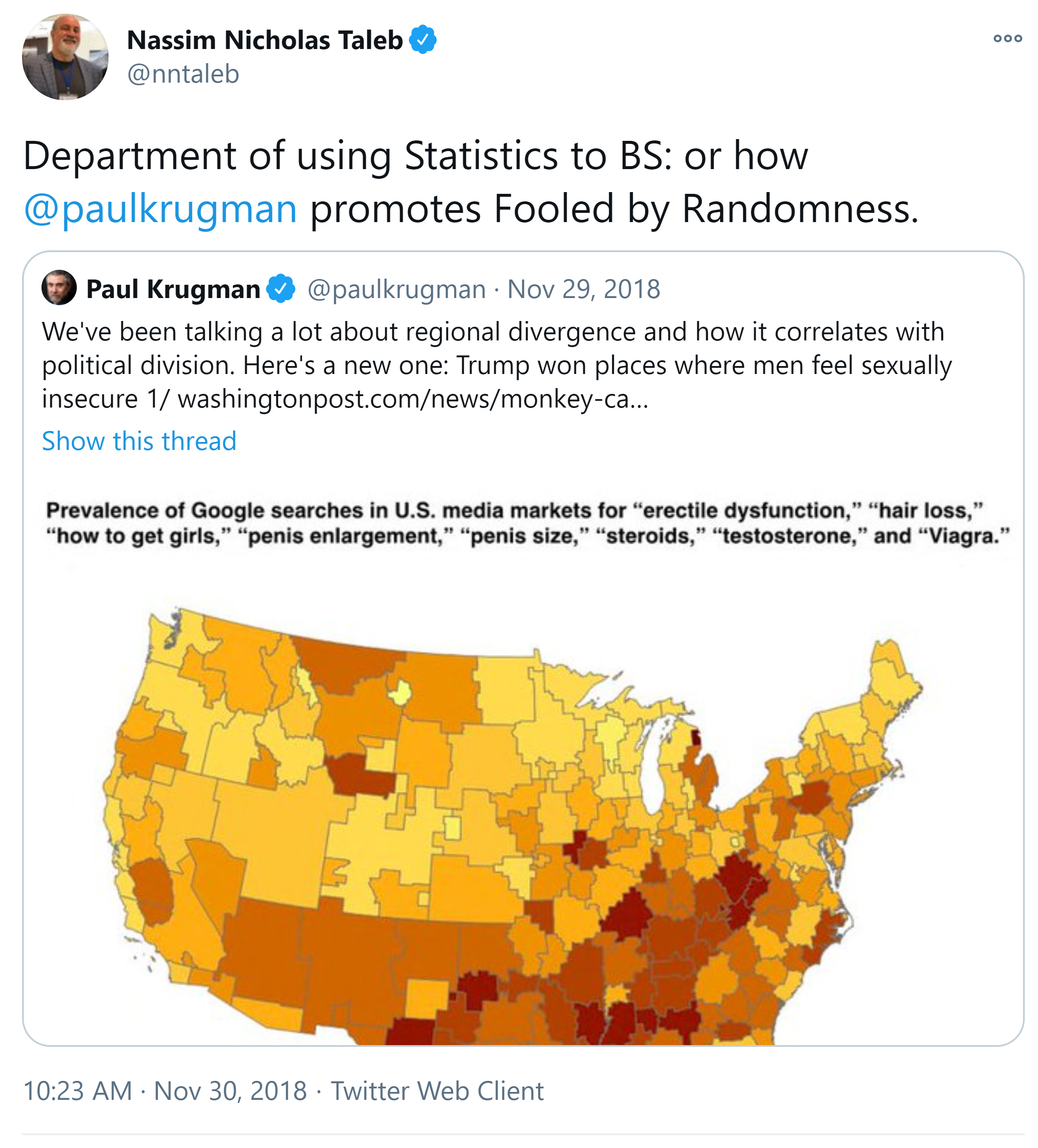Click Paul Krugman's small avatar in quoted tweet
The image size is (1038, 1148).
tap(59, 288)
